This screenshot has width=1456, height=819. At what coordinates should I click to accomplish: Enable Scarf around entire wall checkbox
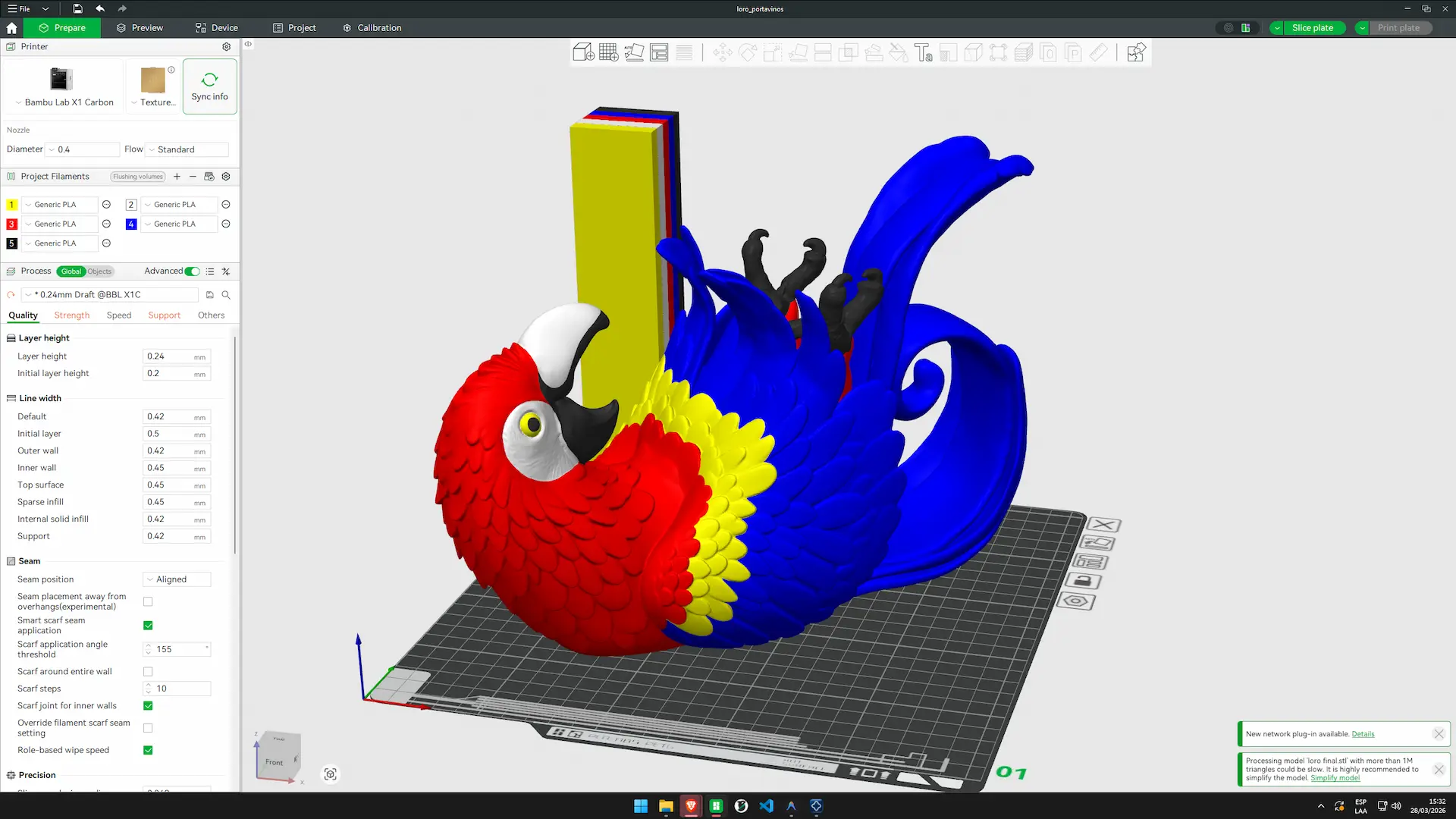(148, 672)
